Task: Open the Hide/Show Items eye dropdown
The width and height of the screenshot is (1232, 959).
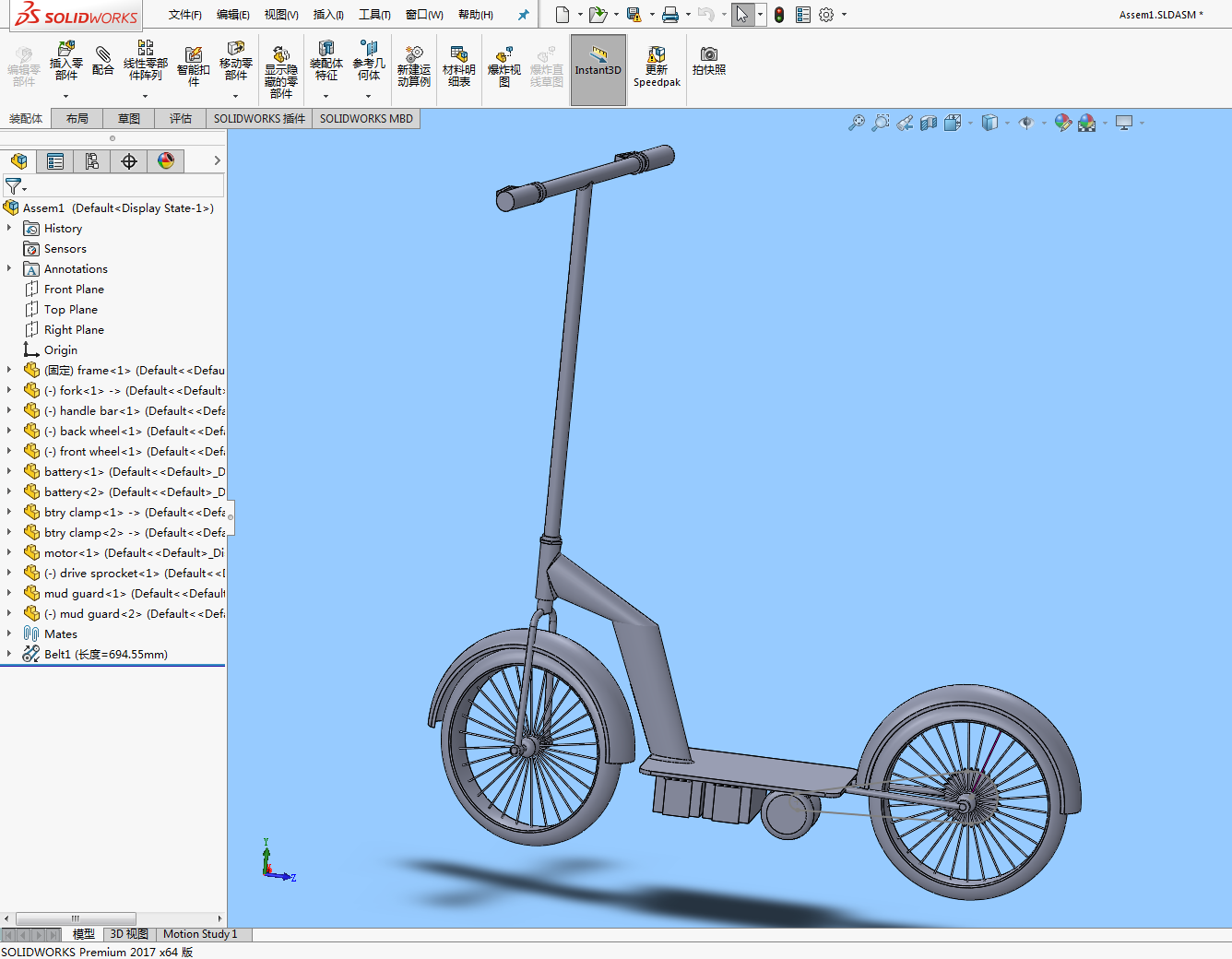Action: [x=1026, y=123]
